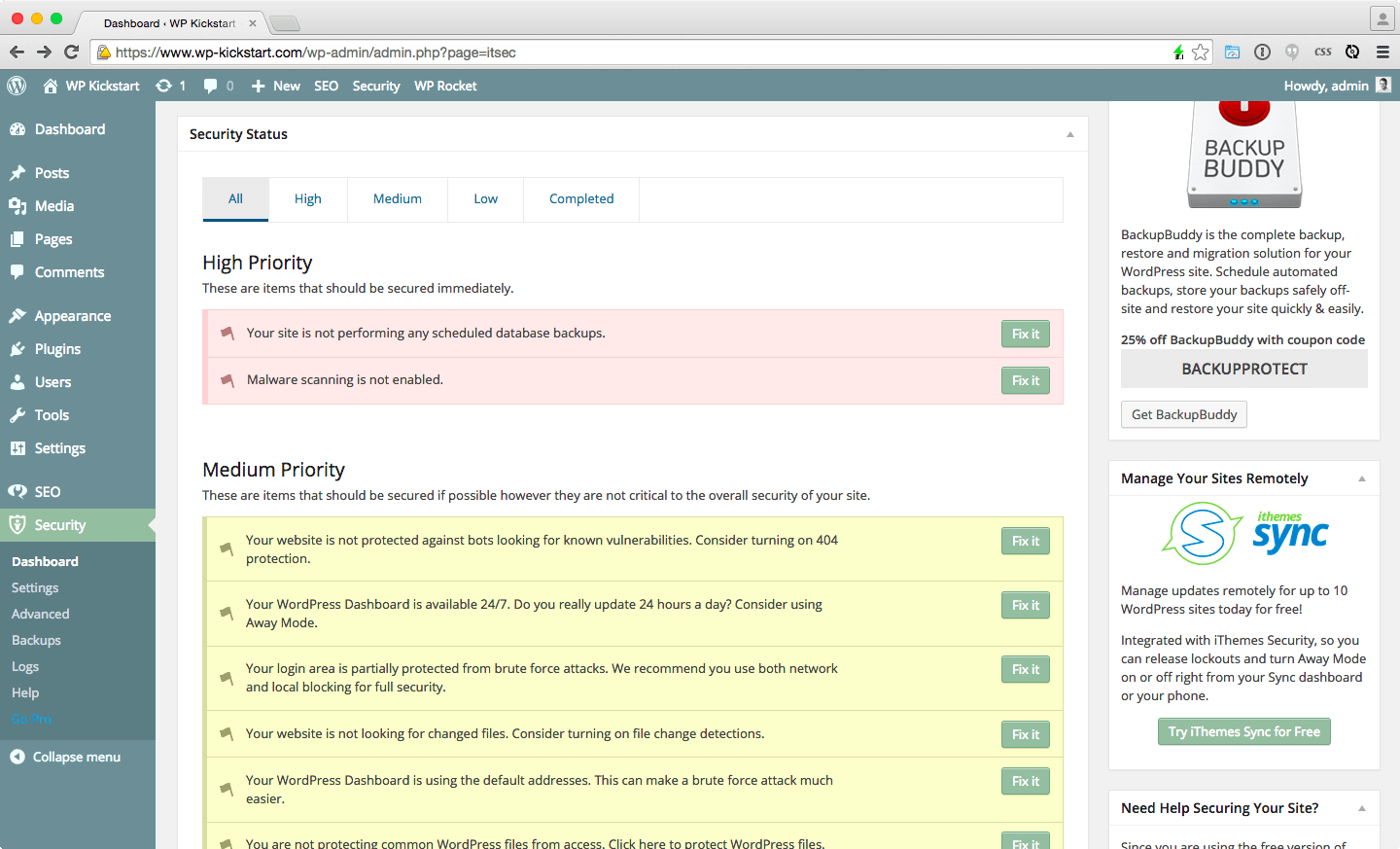Click the WordPress logo in admin bar
Screen dimensions: 1400x849
(17, 86)
